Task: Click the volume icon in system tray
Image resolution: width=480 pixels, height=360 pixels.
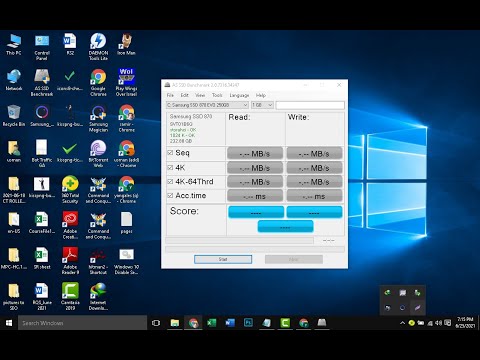Action: [439, 323]
